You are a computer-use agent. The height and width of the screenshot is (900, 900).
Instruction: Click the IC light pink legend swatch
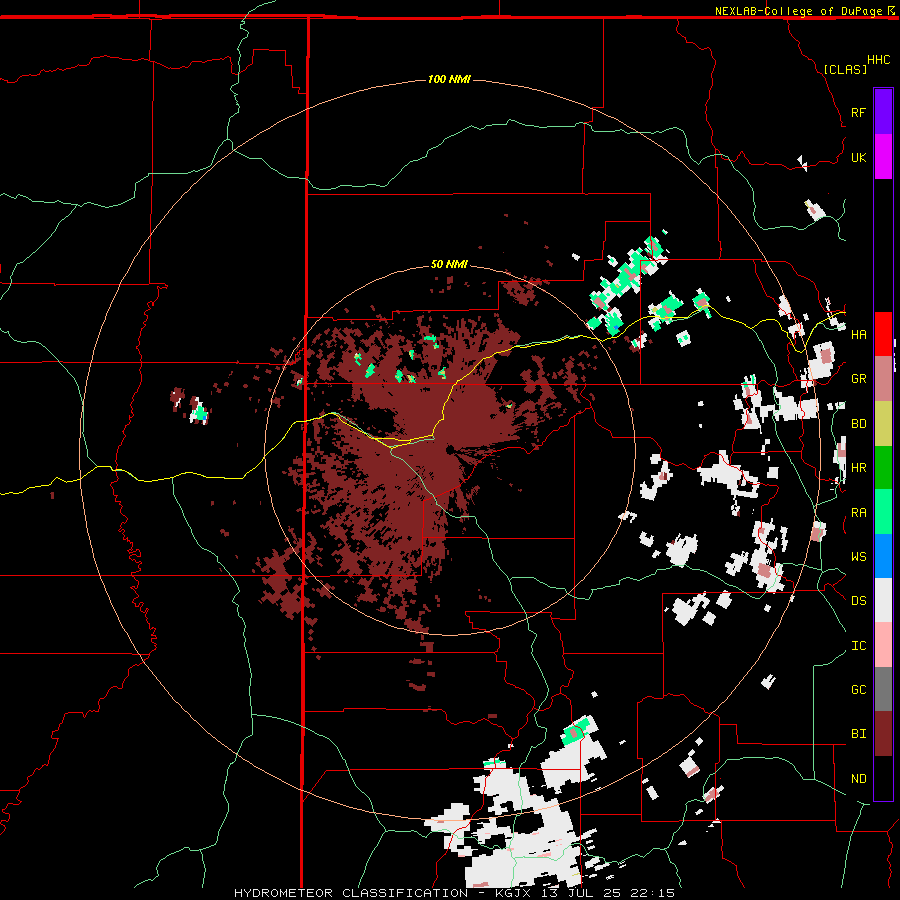point(883,645)
